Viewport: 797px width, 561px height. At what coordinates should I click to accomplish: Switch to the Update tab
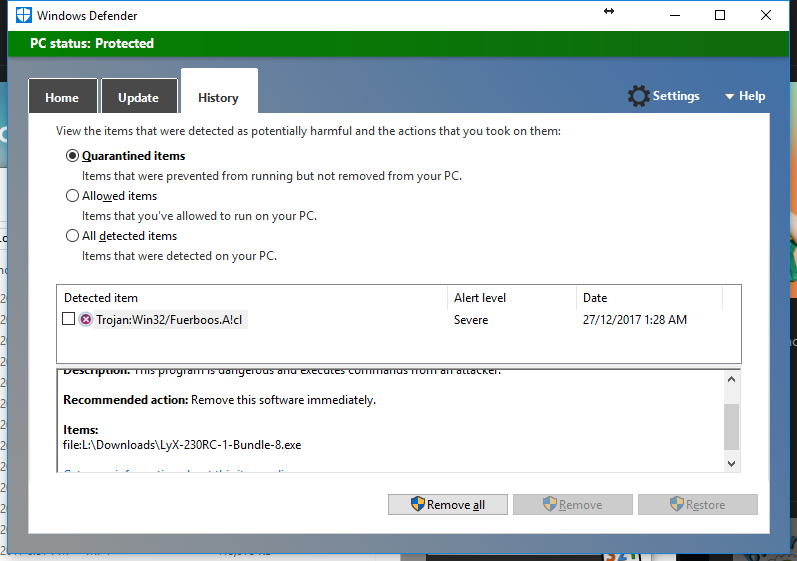(x=139, y=96)
